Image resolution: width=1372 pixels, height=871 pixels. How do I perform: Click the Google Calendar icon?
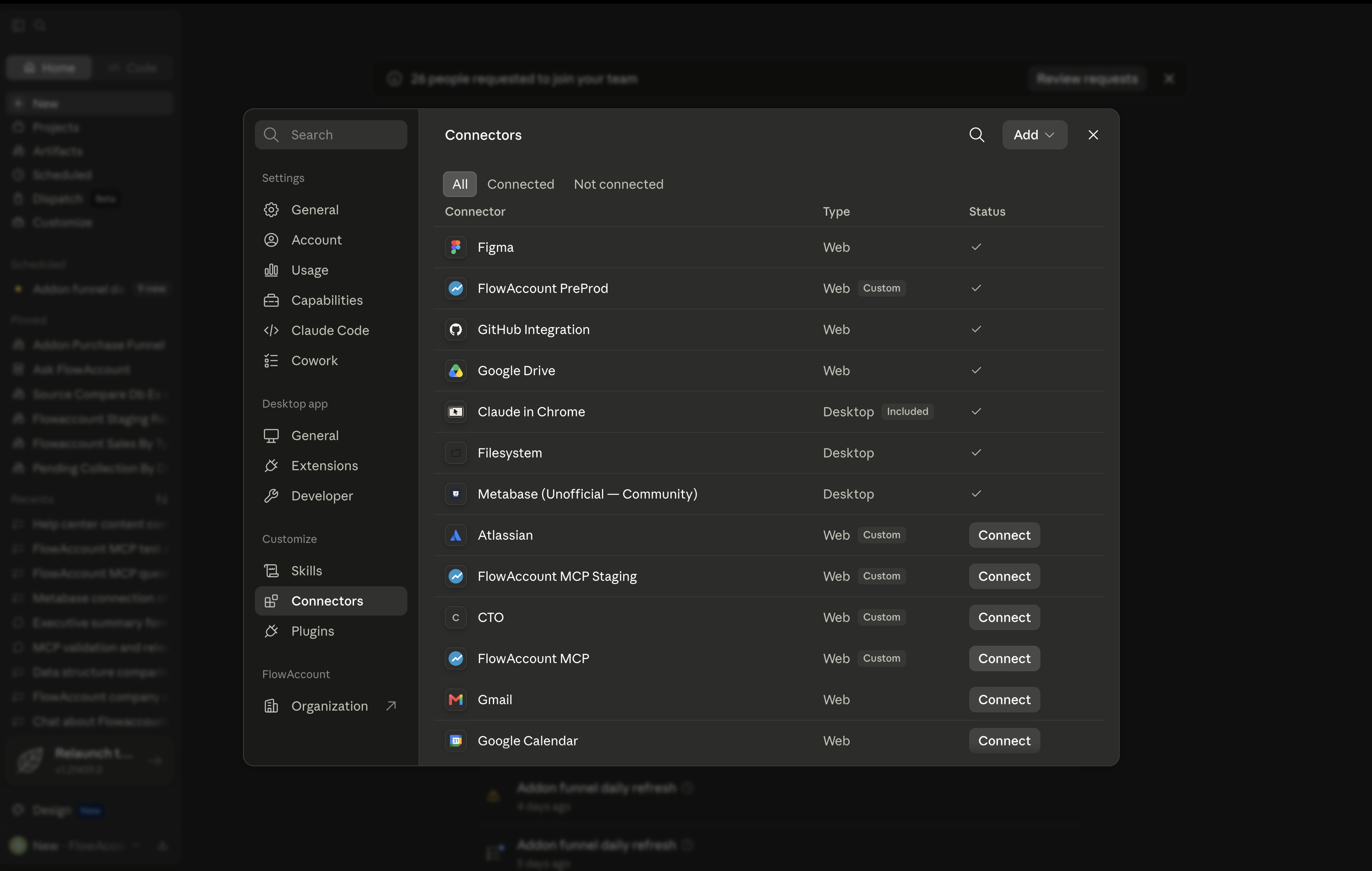point(455,740)
